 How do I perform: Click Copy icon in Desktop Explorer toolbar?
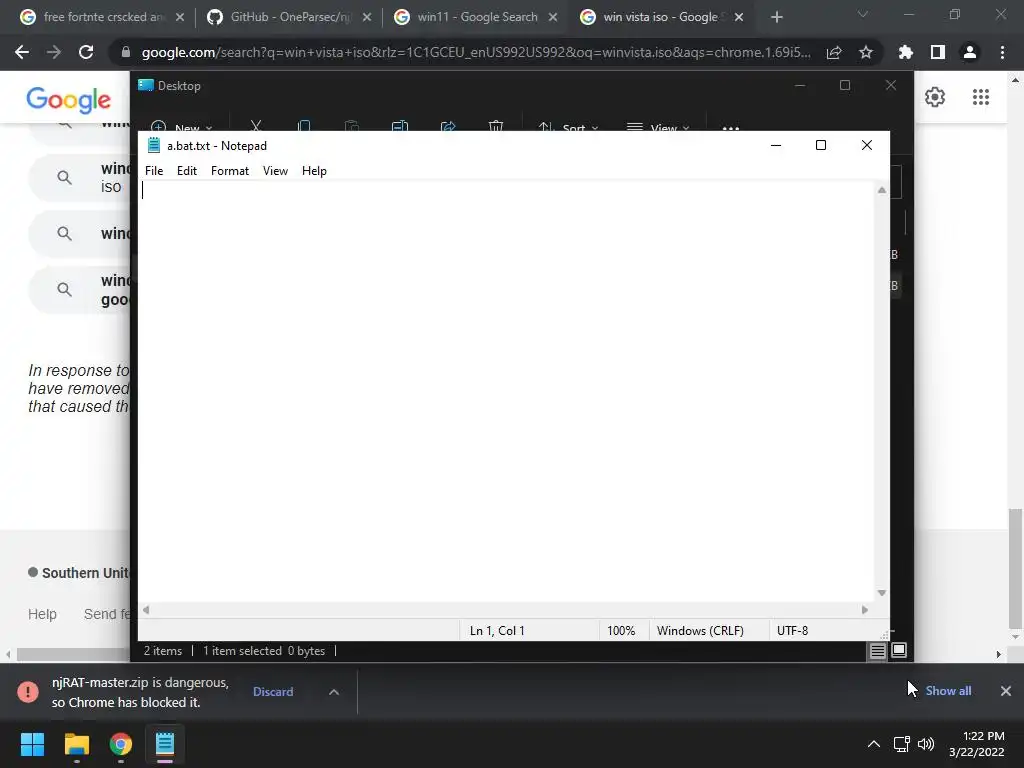[x=304, y=125]
